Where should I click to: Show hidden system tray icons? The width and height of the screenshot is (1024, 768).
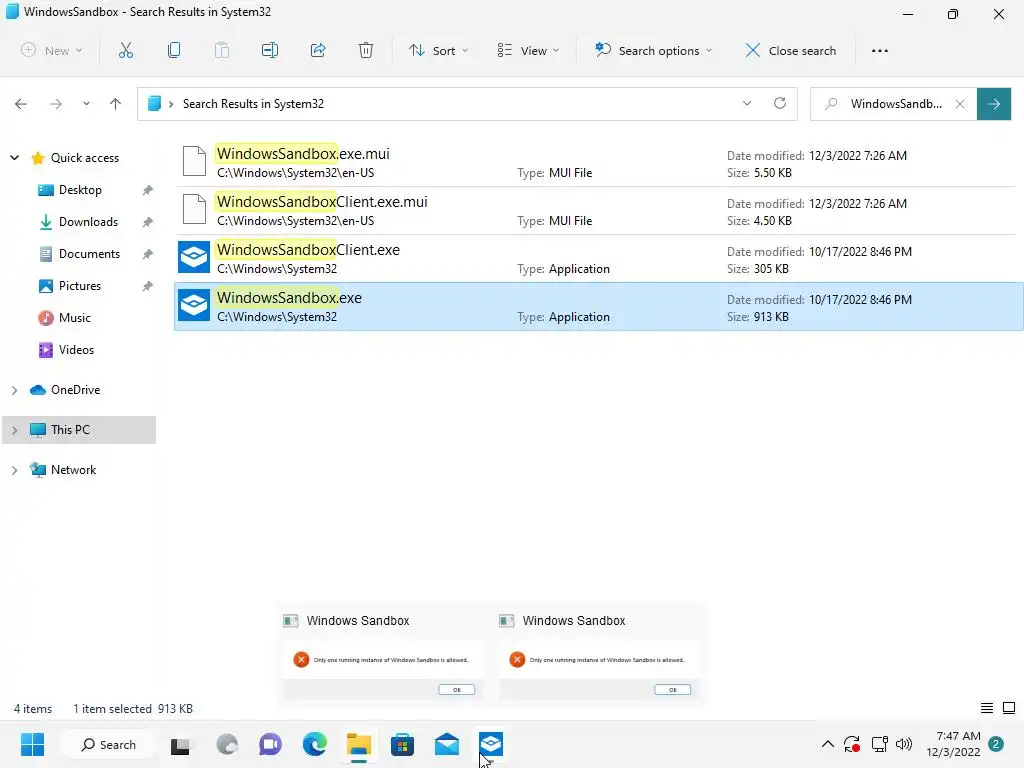click(x=827, y=744)
